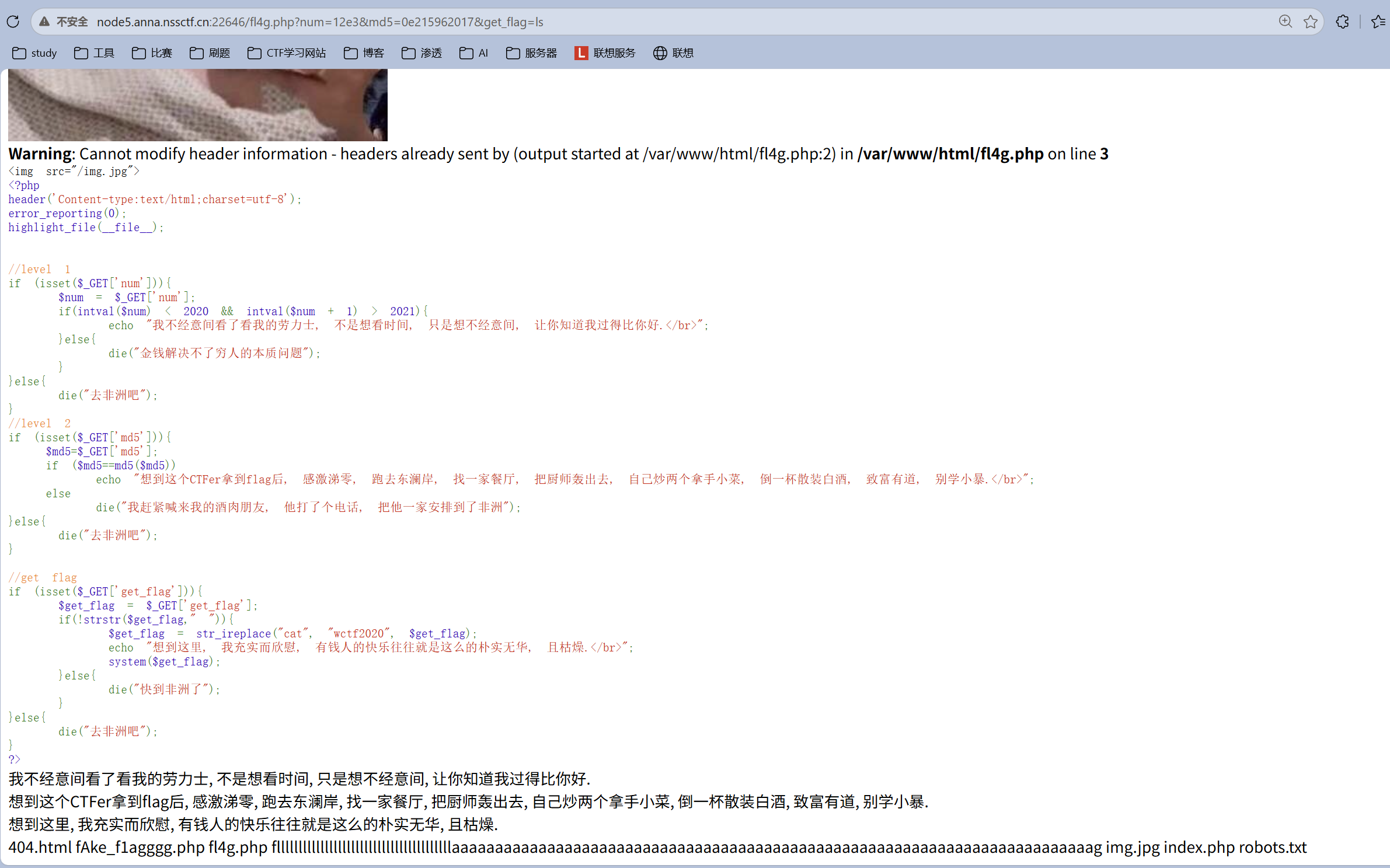Click the long fllll...aaaag filename in output
Image resolution: width=1390 pixels, height=868 pixels.
click(687, 847)
